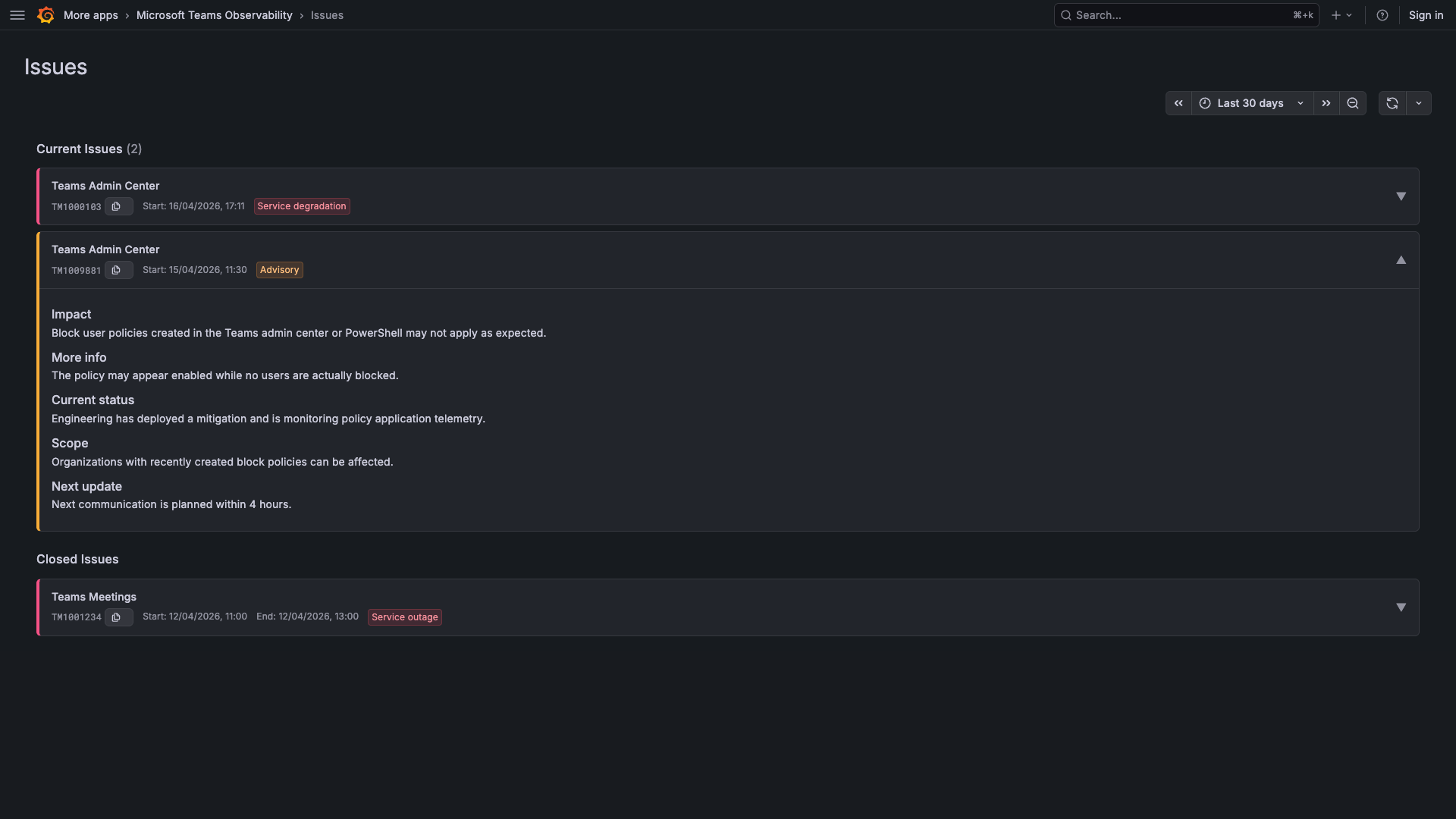Copy issue ID TM1000103
1456x819 pixels.
pos(118,206)
